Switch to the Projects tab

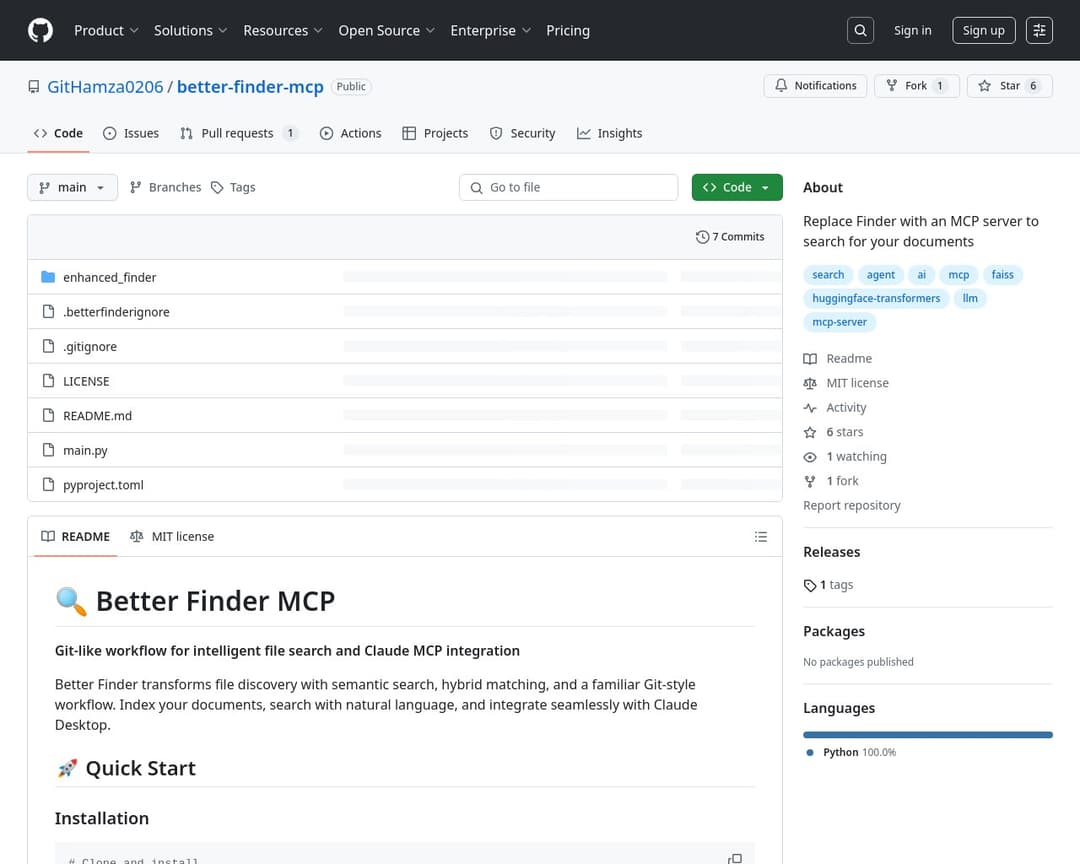[435, 133]
